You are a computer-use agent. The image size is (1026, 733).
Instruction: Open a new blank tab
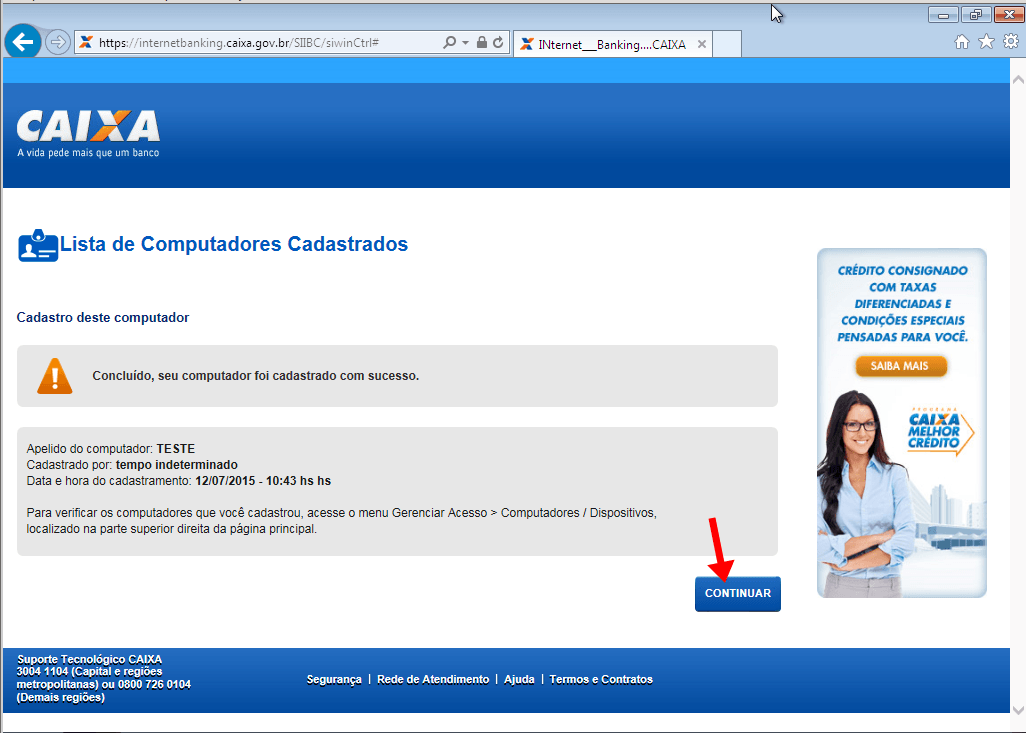click(x=727, y=45)
